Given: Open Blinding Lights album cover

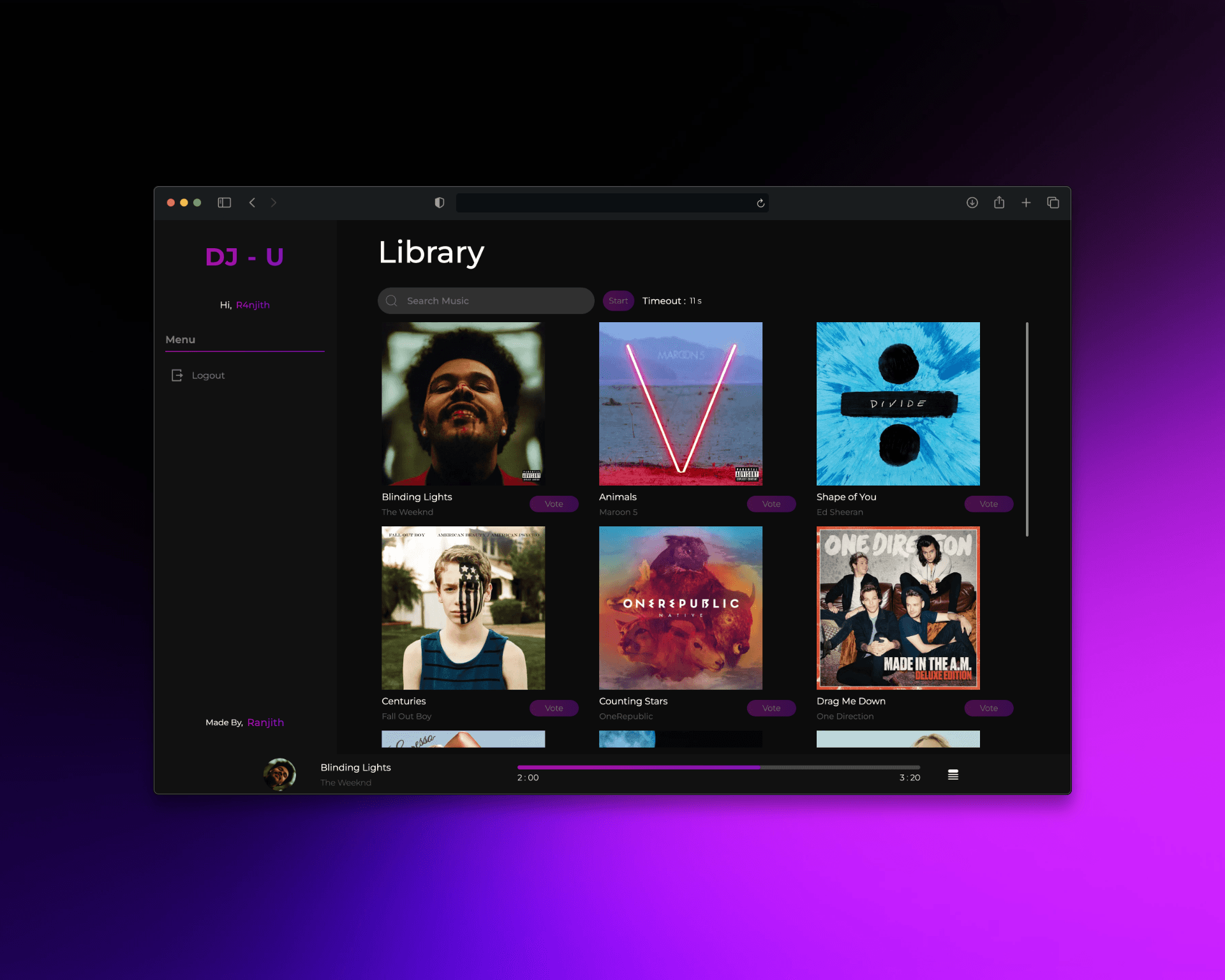Looking at the screenshot, I should pos(463,404).
